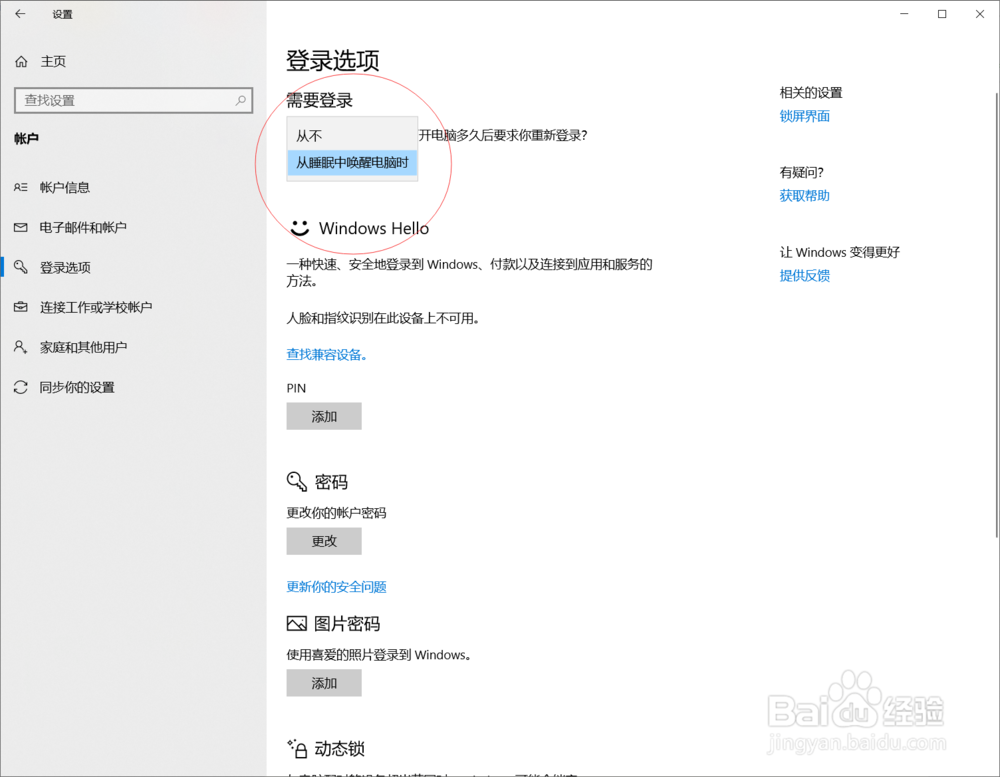
Task: Click the 需要登录 heading
Action: coord(320,100)
